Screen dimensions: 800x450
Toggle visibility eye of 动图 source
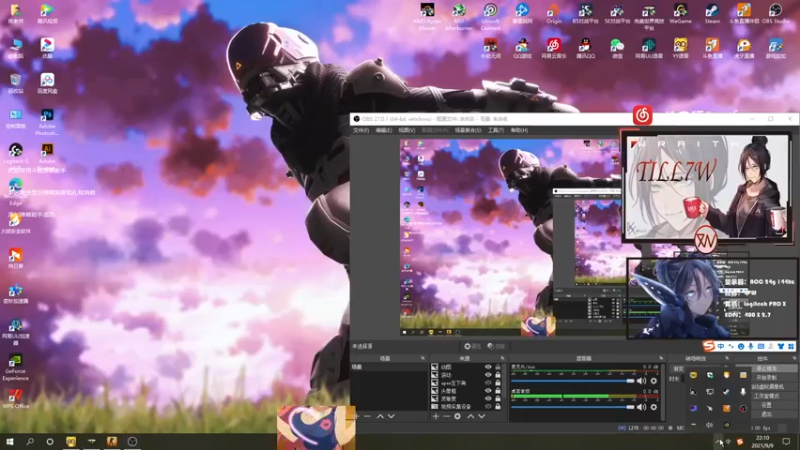pos(488,367)
